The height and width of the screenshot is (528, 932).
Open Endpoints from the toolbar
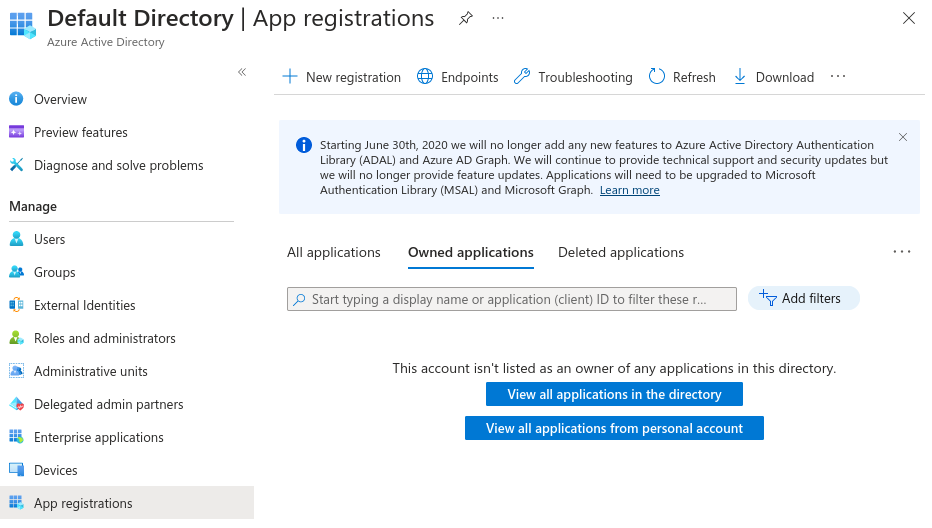(x=458, y=77)
